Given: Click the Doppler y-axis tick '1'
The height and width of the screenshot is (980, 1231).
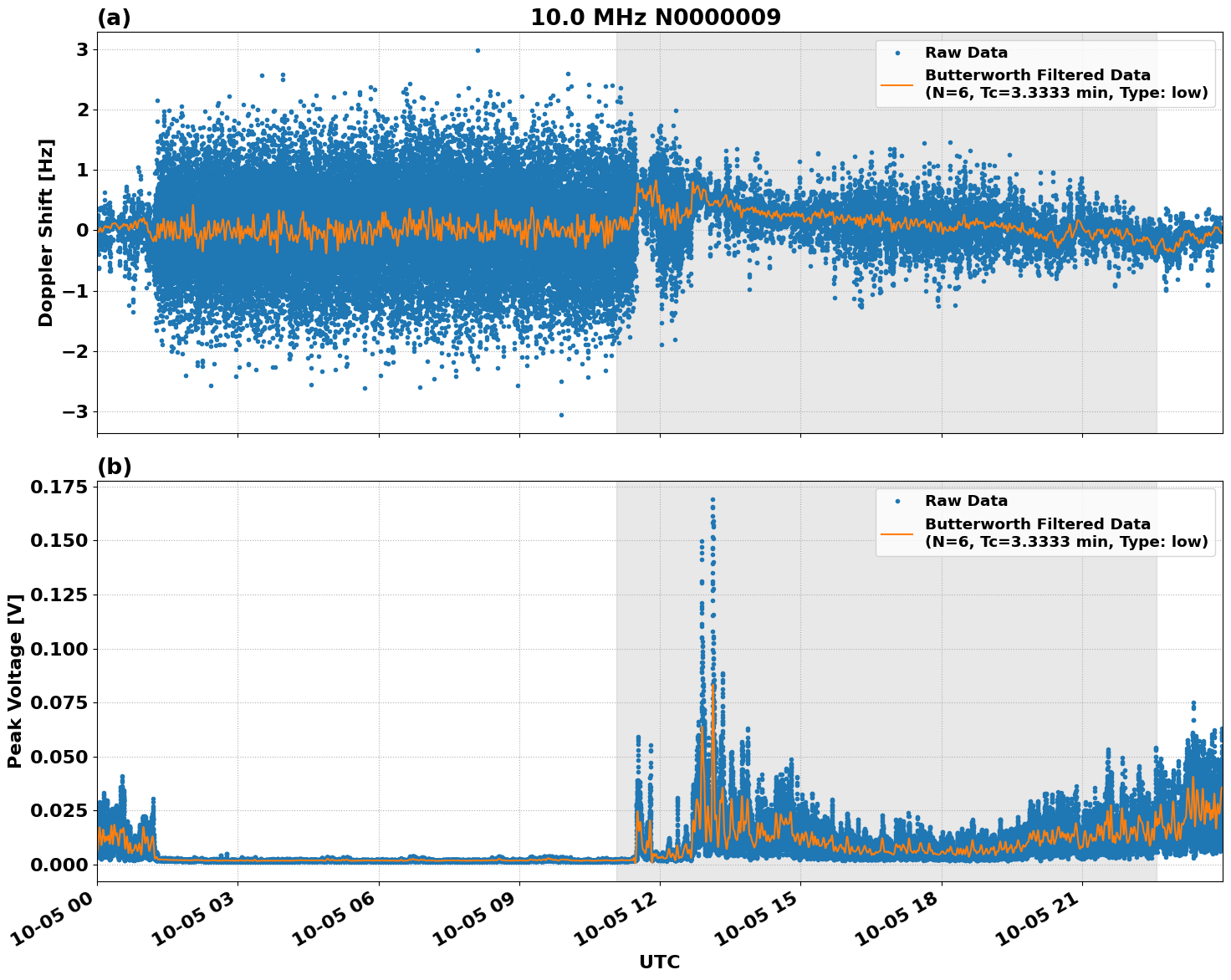Looking at the screenshot, I should point(83,170).
